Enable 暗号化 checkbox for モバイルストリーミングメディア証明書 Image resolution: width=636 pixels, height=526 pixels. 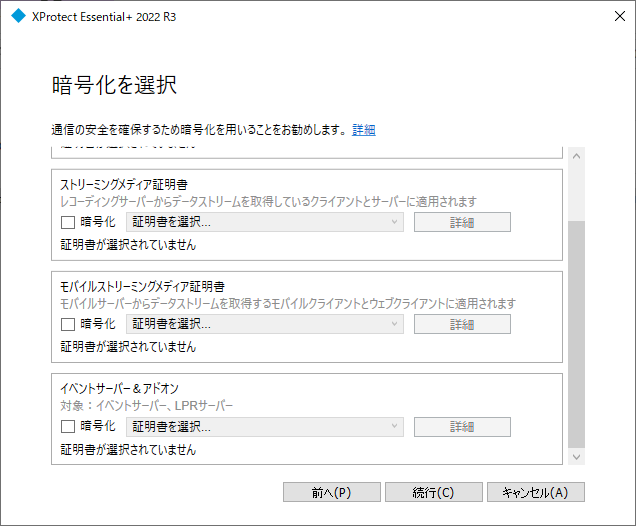pos(68,324)
